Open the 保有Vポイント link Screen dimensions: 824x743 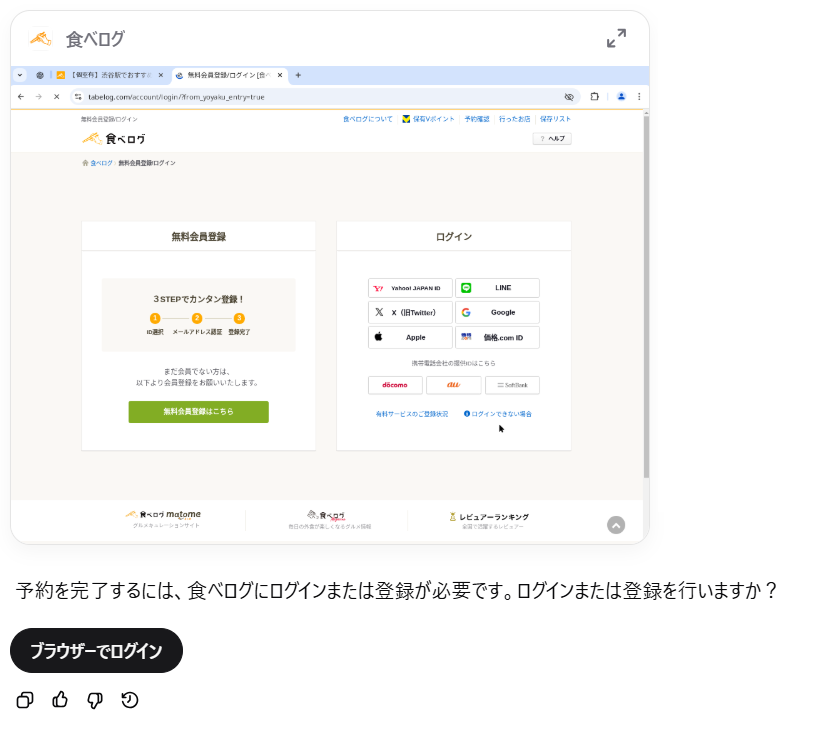click(x=428, y=119)
